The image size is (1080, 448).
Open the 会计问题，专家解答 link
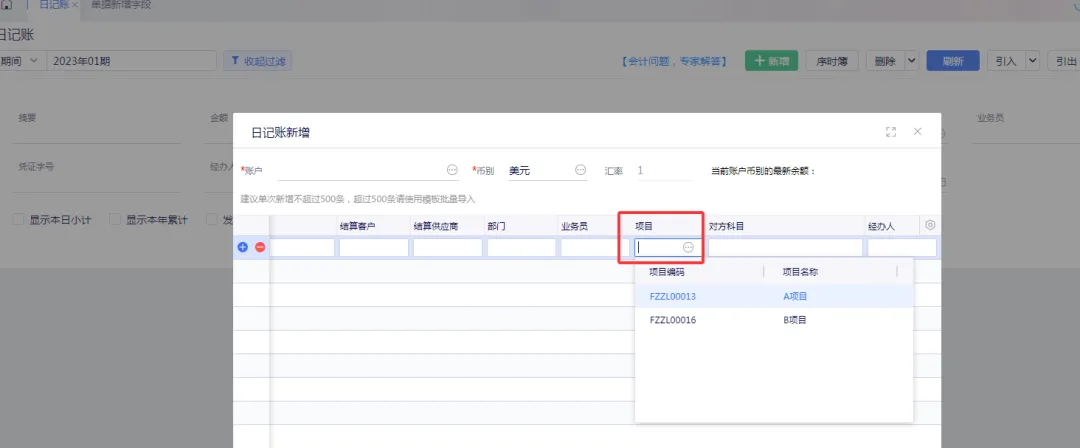pos(674,61)
